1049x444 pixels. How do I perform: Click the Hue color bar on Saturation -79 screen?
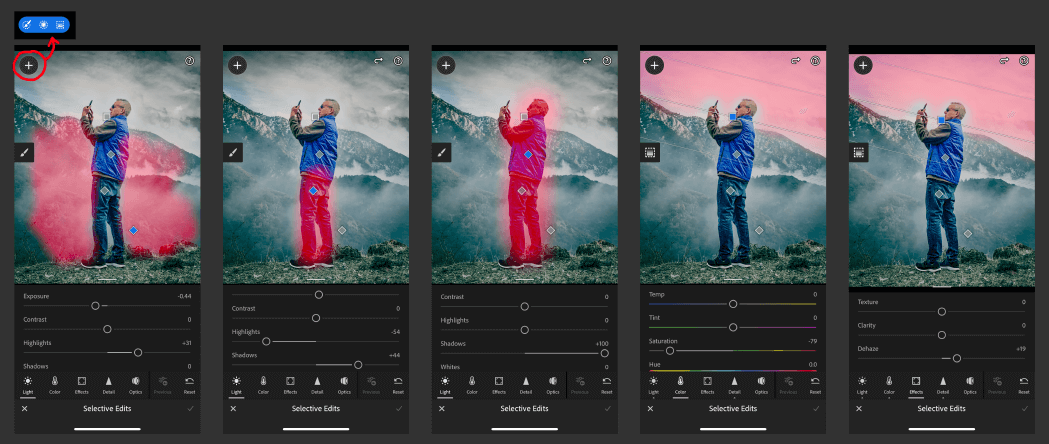point(733,370)
